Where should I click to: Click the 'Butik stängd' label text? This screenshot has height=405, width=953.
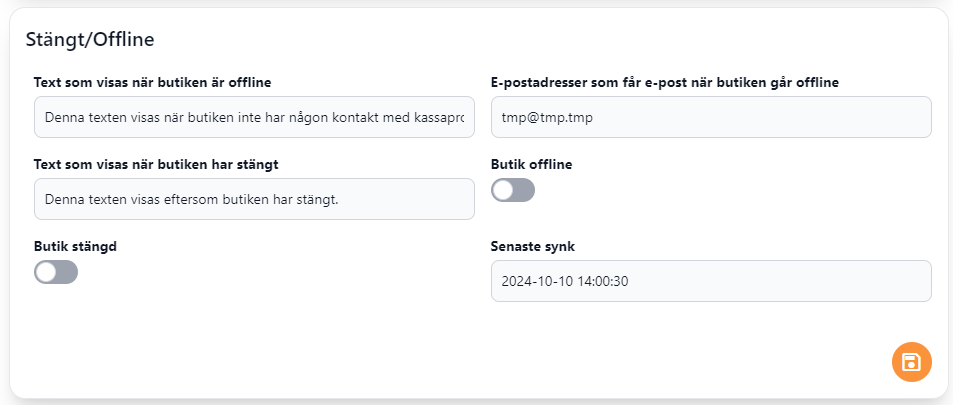pyautogui.click(x=75, y=245)
